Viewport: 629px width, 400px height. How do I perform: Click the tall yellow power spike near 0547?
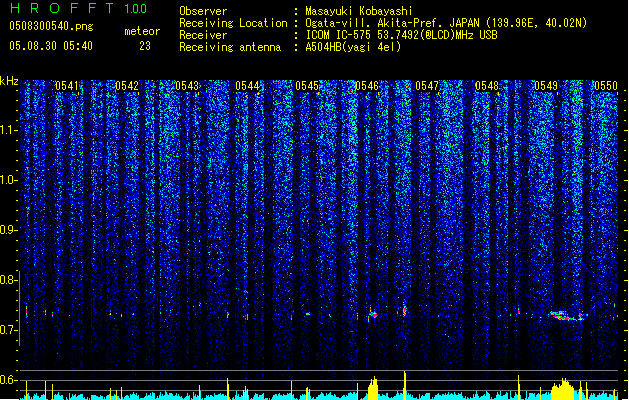[405, 385]
